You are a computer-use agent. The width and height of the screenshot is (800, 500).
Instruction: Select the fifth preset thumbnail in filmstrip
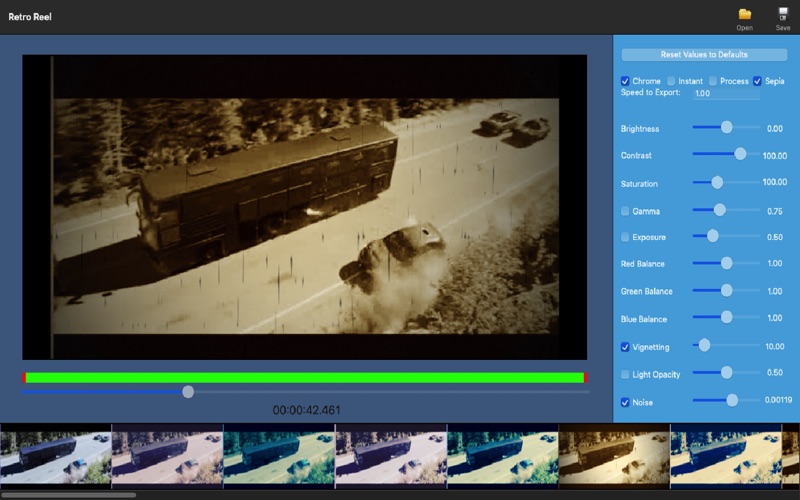503,456
